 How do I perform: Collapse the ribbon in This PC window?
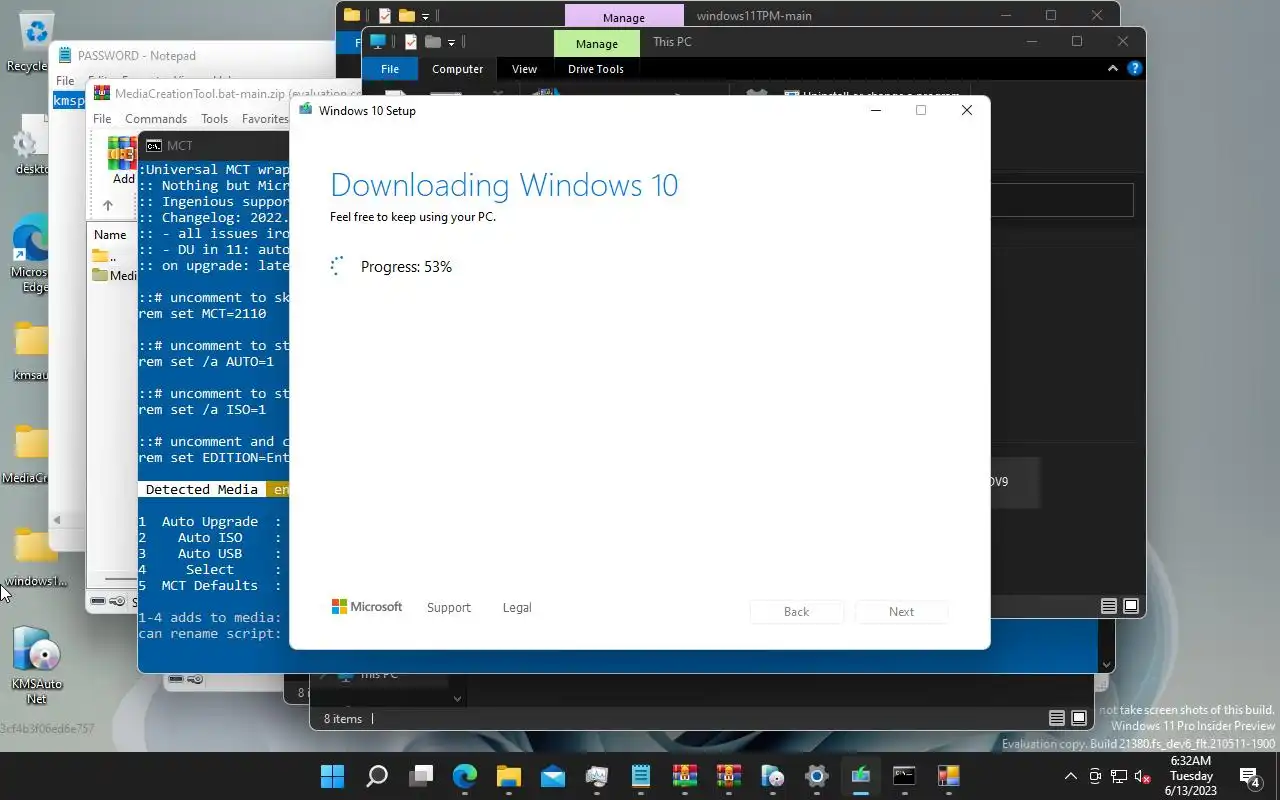click(1112, 69)
